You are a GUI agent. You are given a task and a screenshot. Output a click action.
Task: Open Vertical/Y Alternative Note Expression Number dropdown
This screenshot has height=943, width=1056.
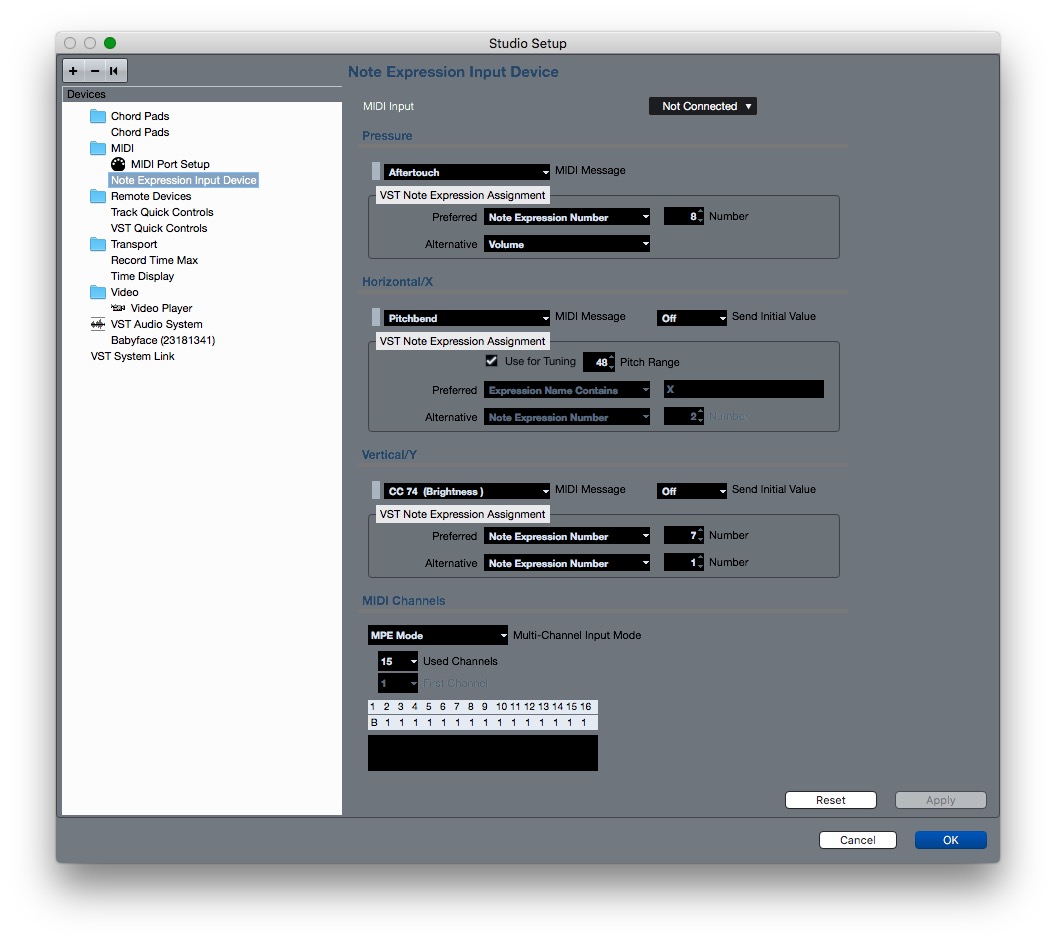point(566,563)
